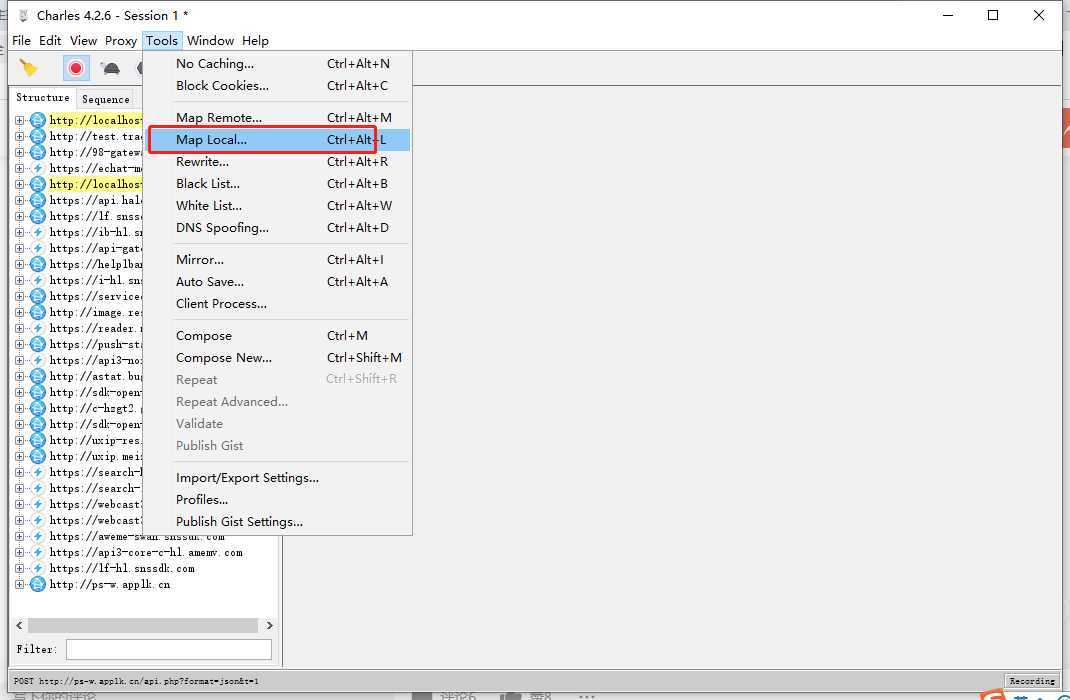
Task: Click lightning icon of https://echat-m host
Action: pos(38,169)
